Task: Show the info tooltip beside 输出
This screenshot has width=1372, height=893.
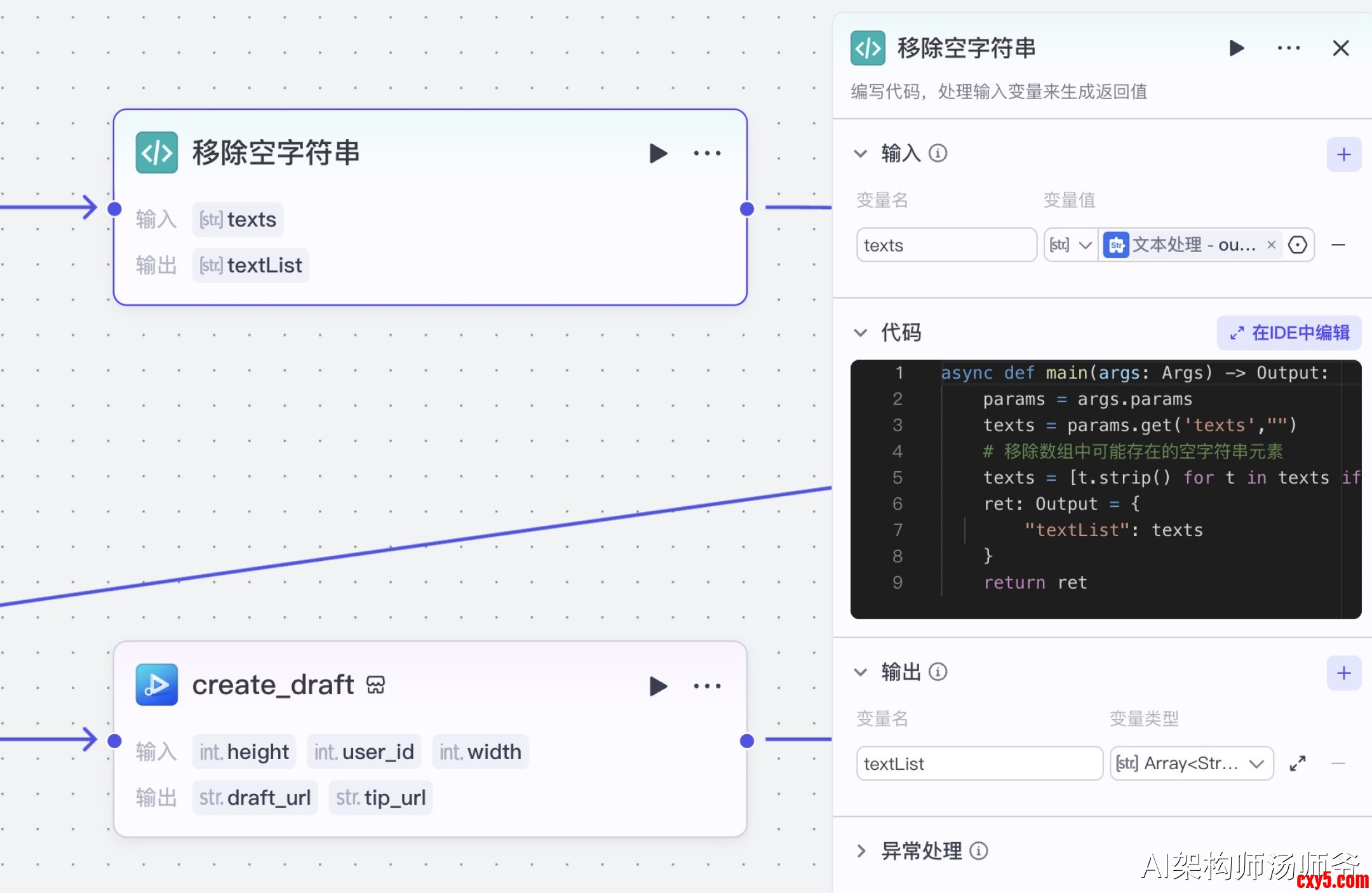Action: [x=938, y=672]
